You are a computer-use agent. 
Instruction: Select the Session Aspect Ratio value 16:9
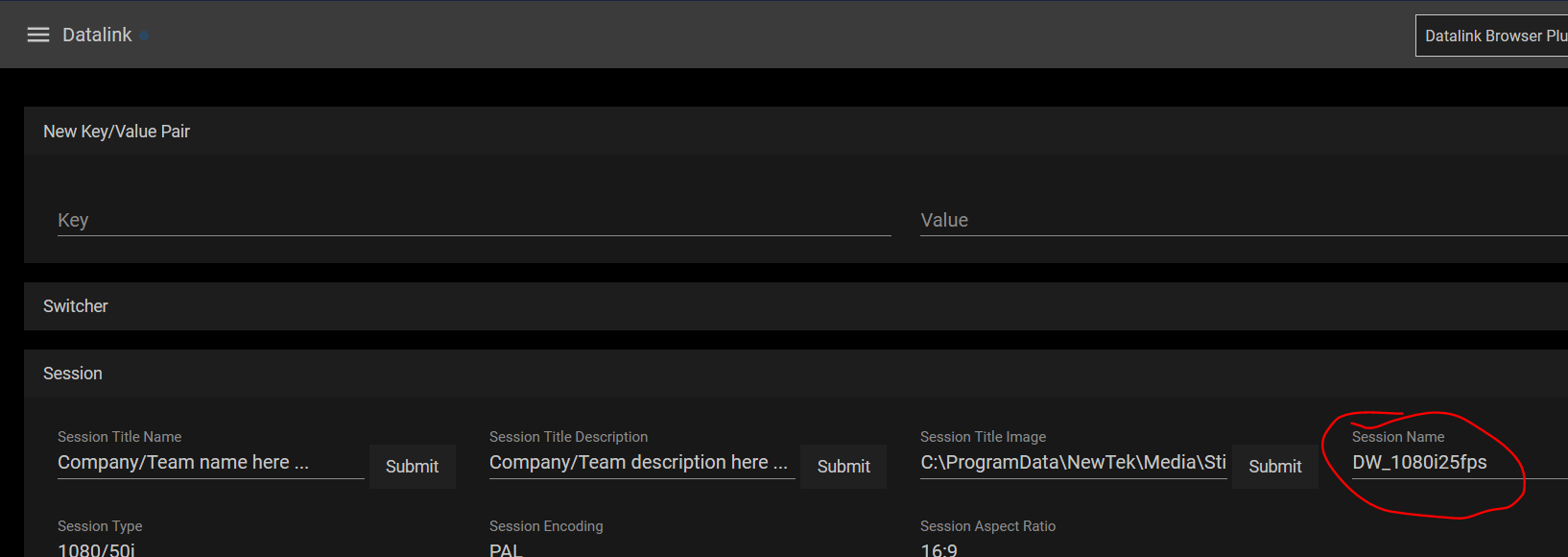click(938, 549)
